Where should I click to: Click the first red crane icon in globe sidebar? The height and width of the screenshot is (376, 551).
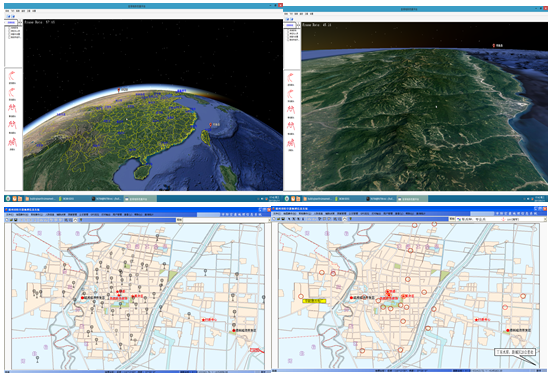[12, 76]
